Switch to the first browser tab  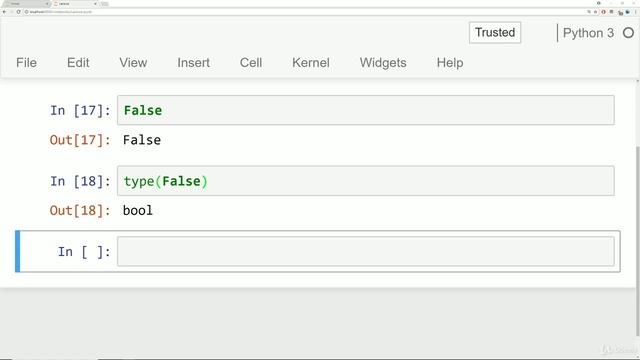click(27, 4)
